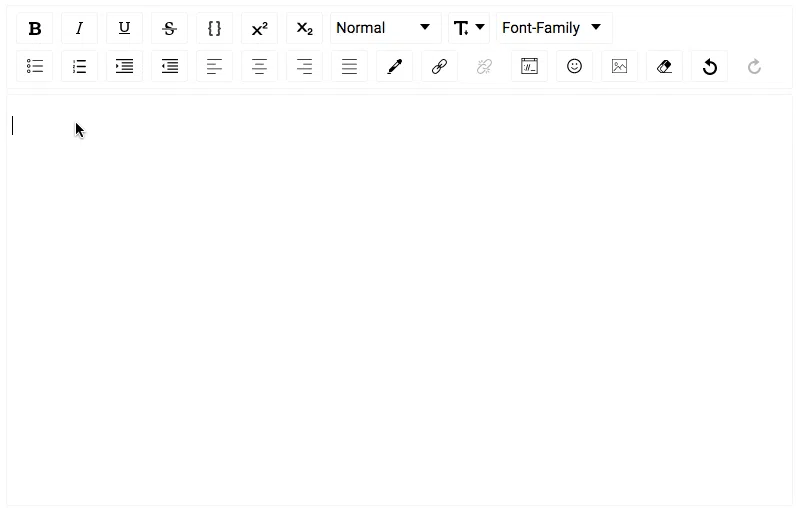Toggle bold formatting
This screenshot has width=796, height=508.
[x=35, y=28]
